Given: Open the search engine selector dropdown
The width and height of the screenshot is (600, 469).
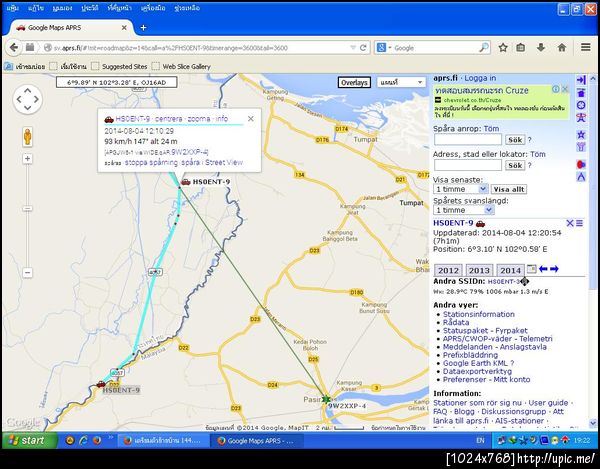Looking at the screenshot, I should coord(383,47).
